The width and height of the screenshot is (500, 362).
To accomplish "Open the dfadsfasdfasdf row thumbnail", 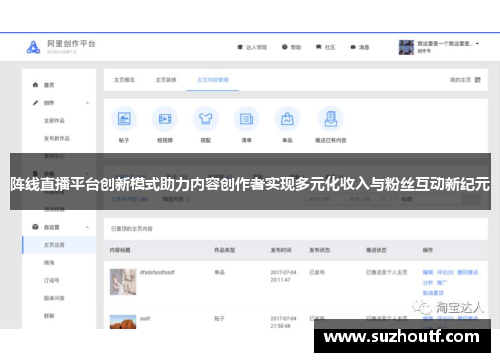I will (123, 282).
